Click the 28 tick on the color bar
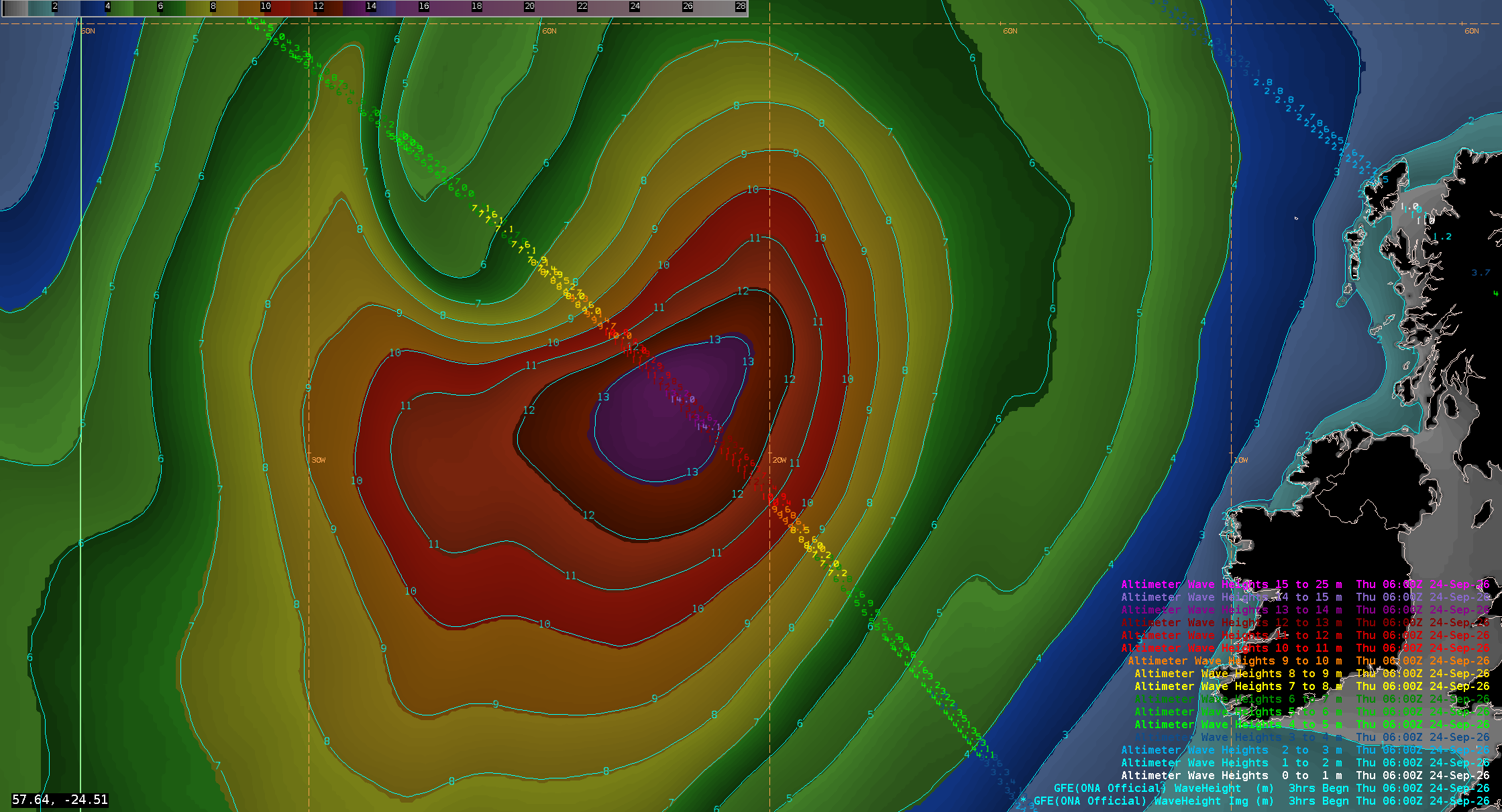Viewport: 1502px width, 812px height. [x=740, y=6]
